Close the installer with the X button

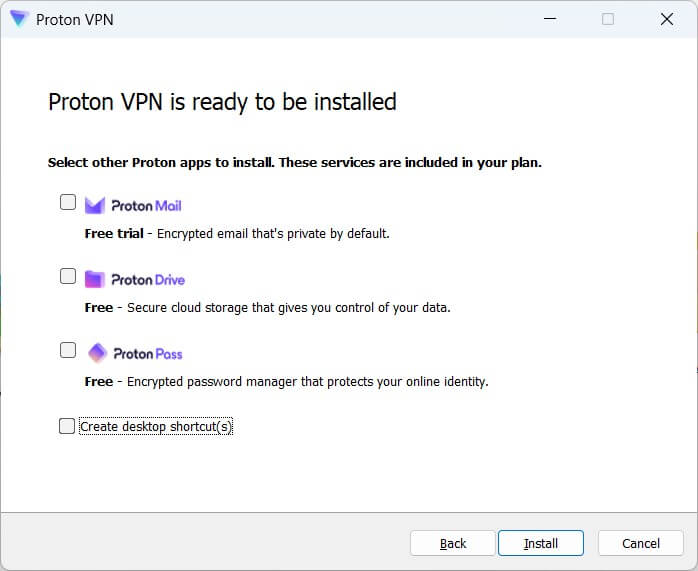point(666,19)
